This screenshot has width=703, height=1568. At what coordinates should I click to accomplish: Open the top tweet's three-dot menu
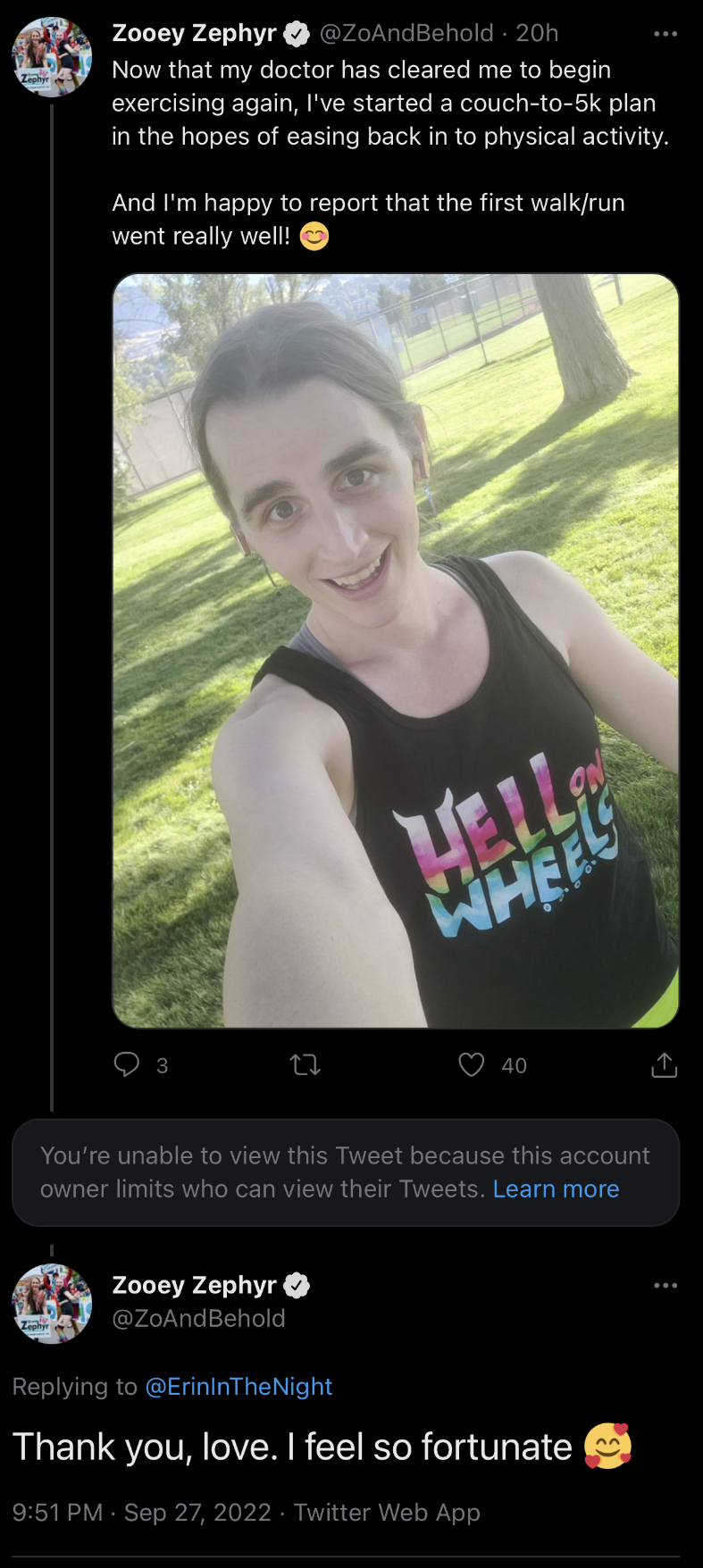(x=665, y=34)
